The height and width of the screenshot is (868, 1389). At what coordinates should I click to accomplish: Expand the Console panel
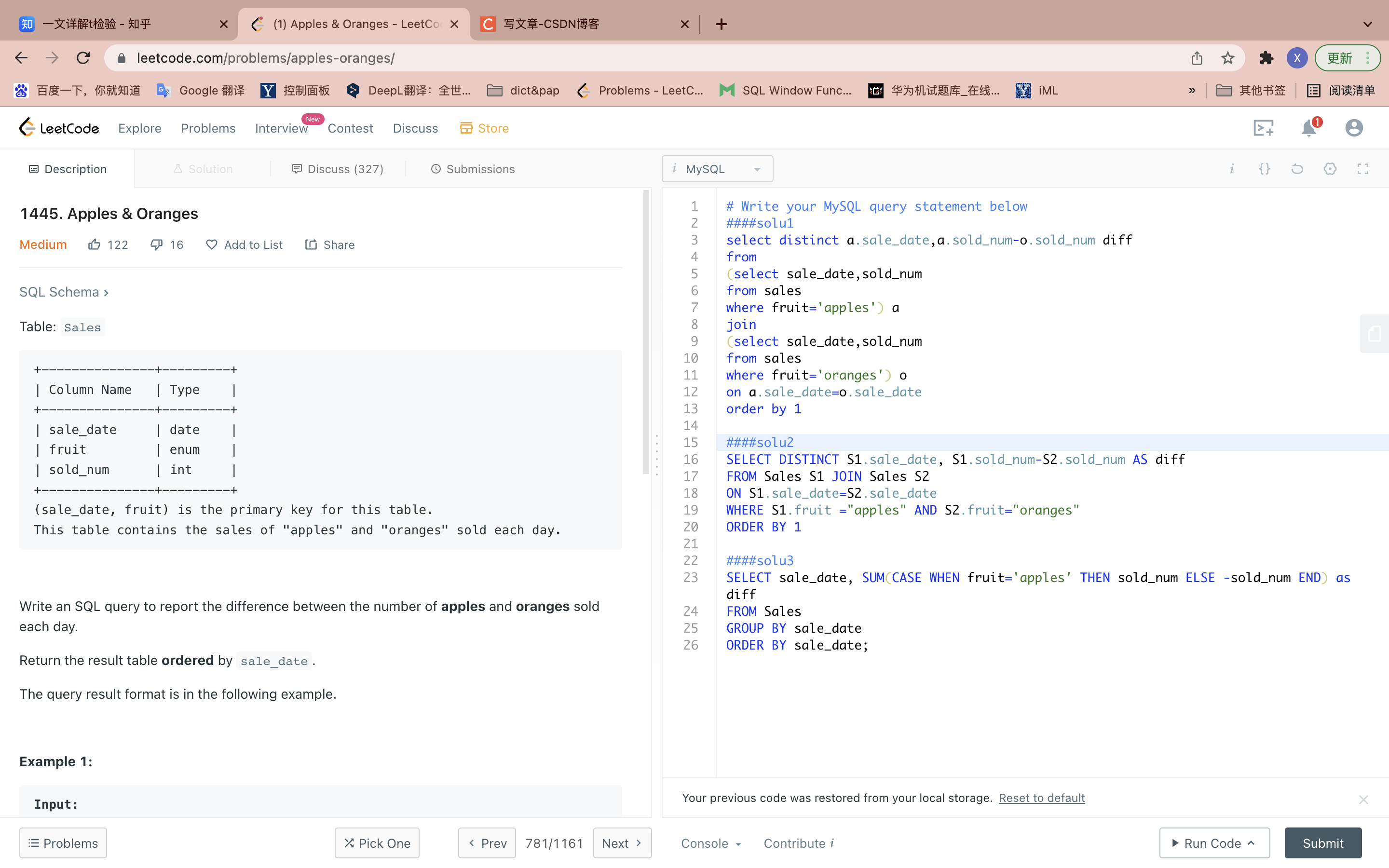point(710,843)
